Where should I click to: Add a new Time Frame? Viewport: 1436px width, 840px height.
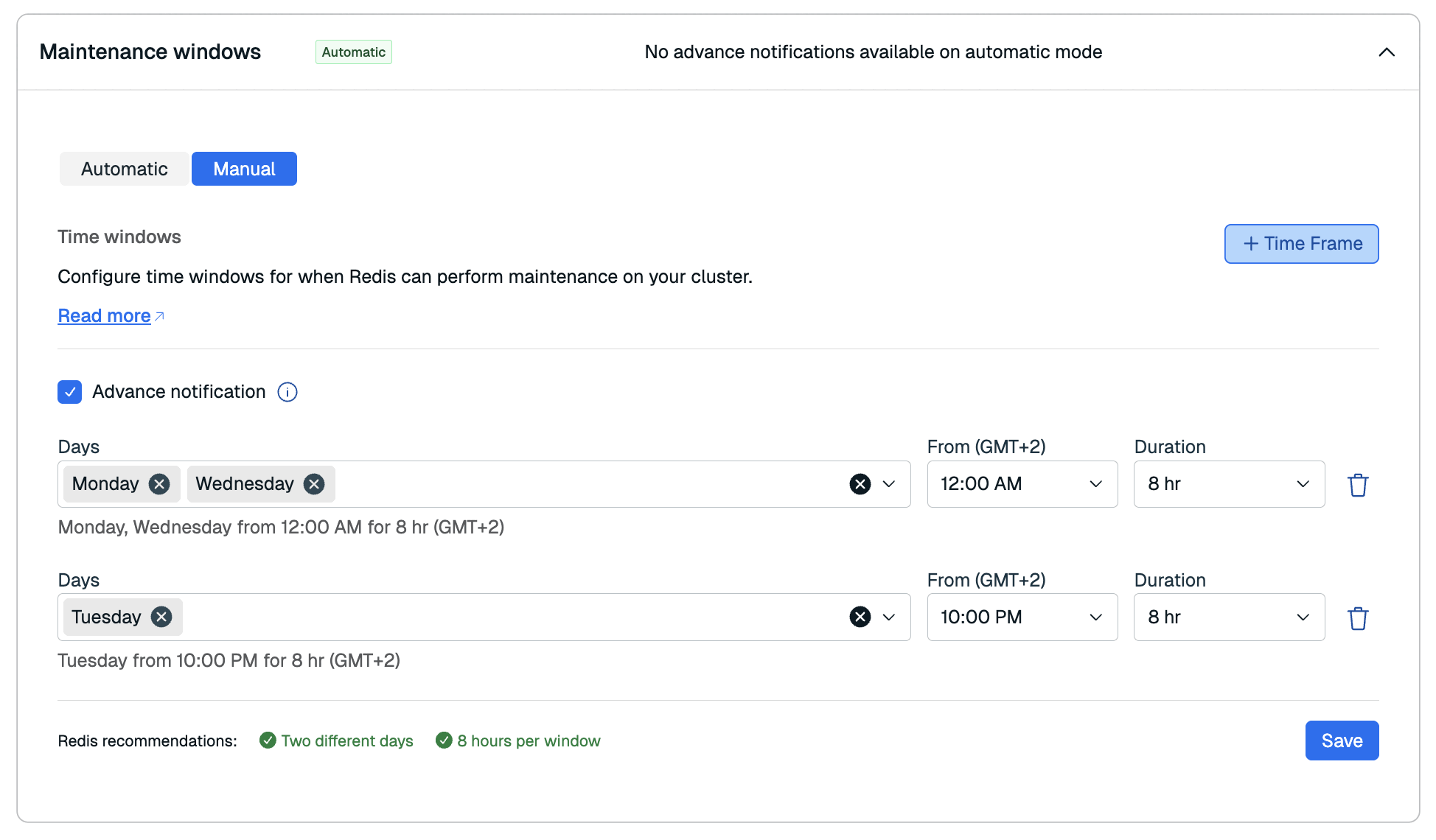tap(1301, 244)
